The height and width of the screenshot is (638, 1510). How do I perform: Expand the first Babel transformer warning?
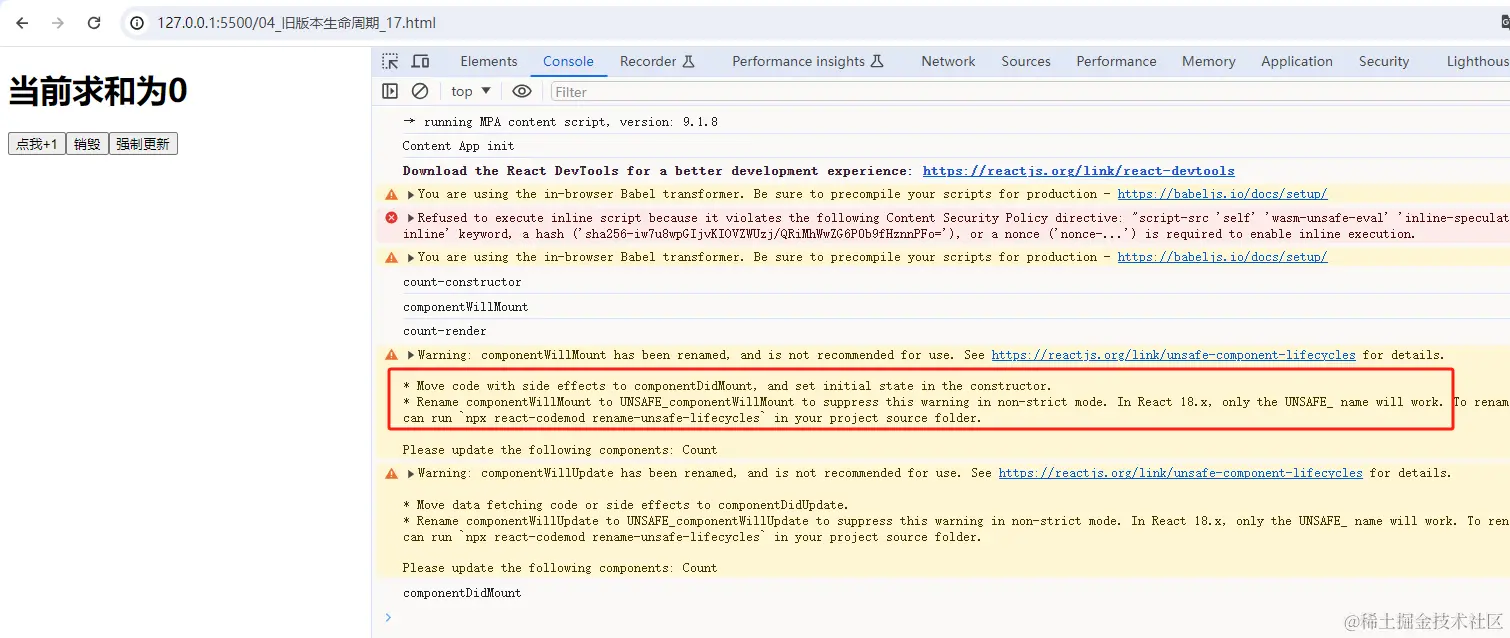(x=411, y=195)
